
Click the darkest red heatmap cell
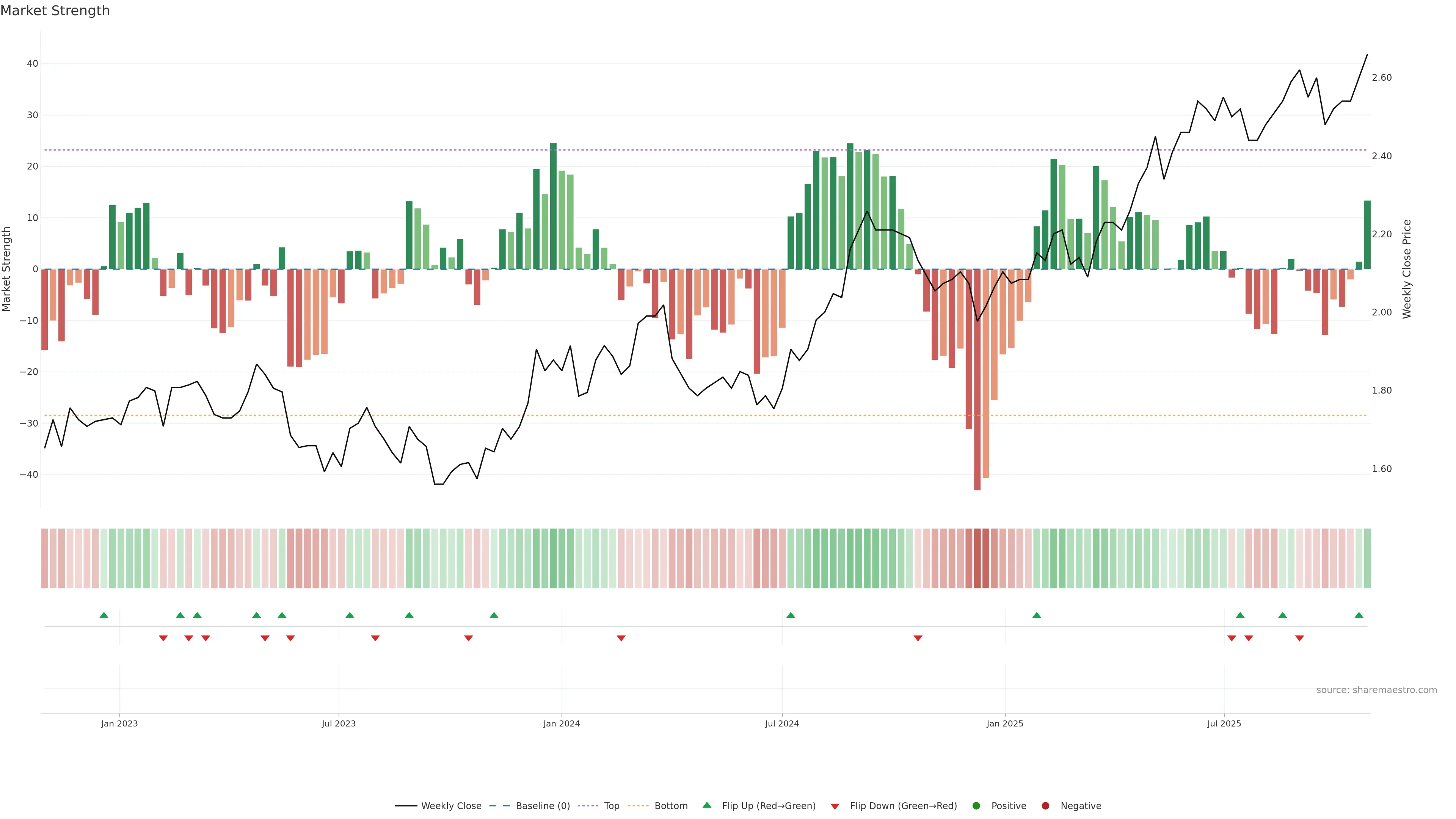pos(977,558)
